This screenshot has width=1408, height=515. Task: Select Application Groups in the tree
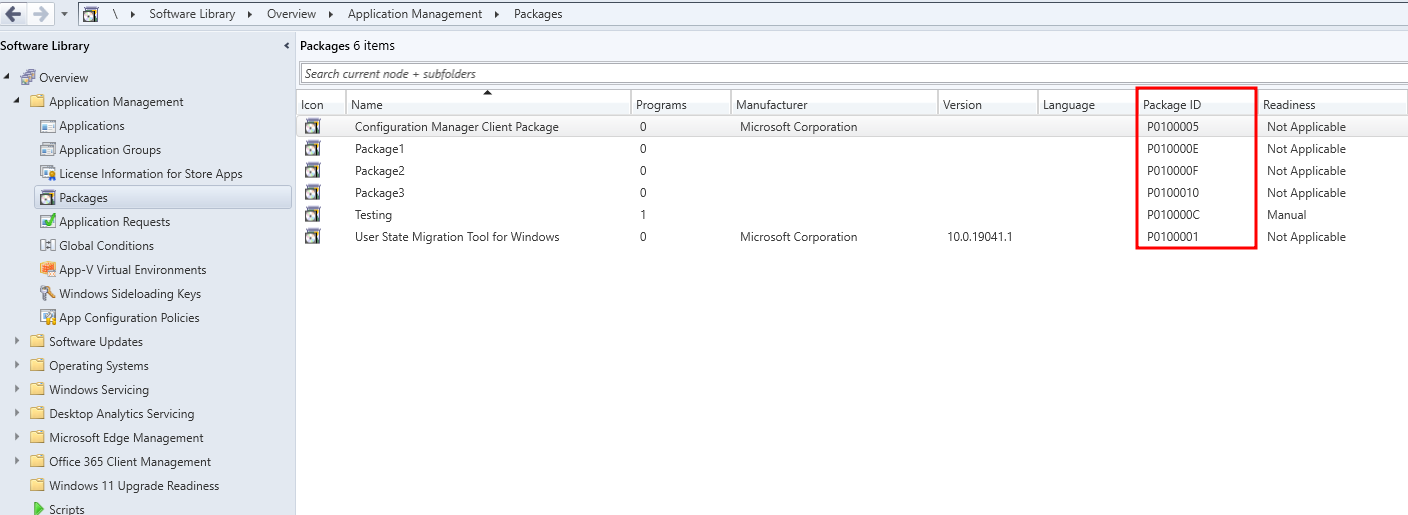(x=110, y=150)
